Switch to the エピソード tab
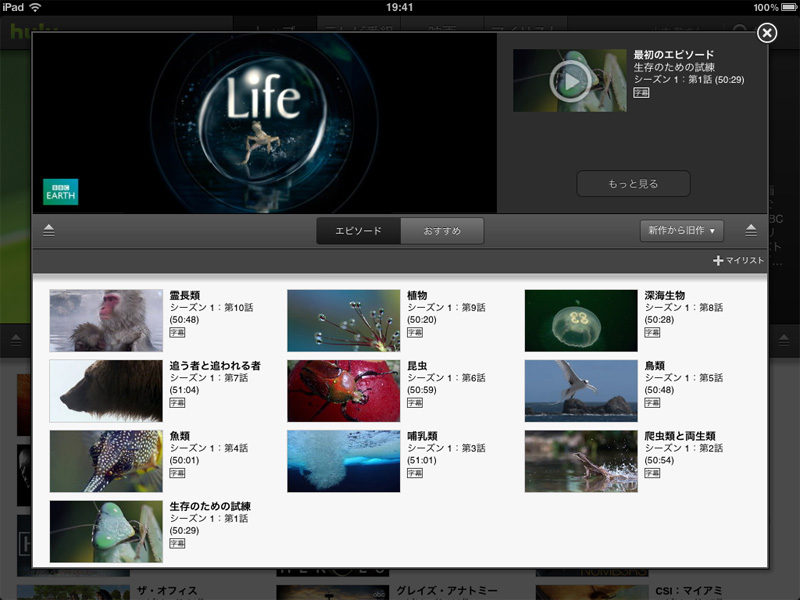 click(358, 231)
